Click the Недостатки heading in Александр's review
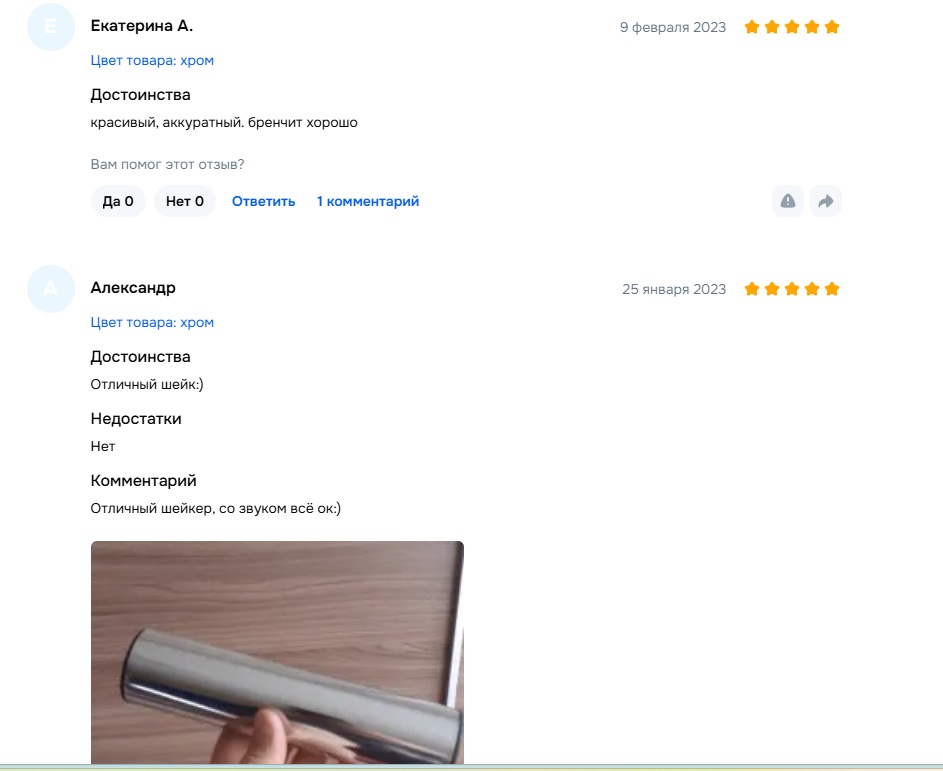 (x=136, y=419)
